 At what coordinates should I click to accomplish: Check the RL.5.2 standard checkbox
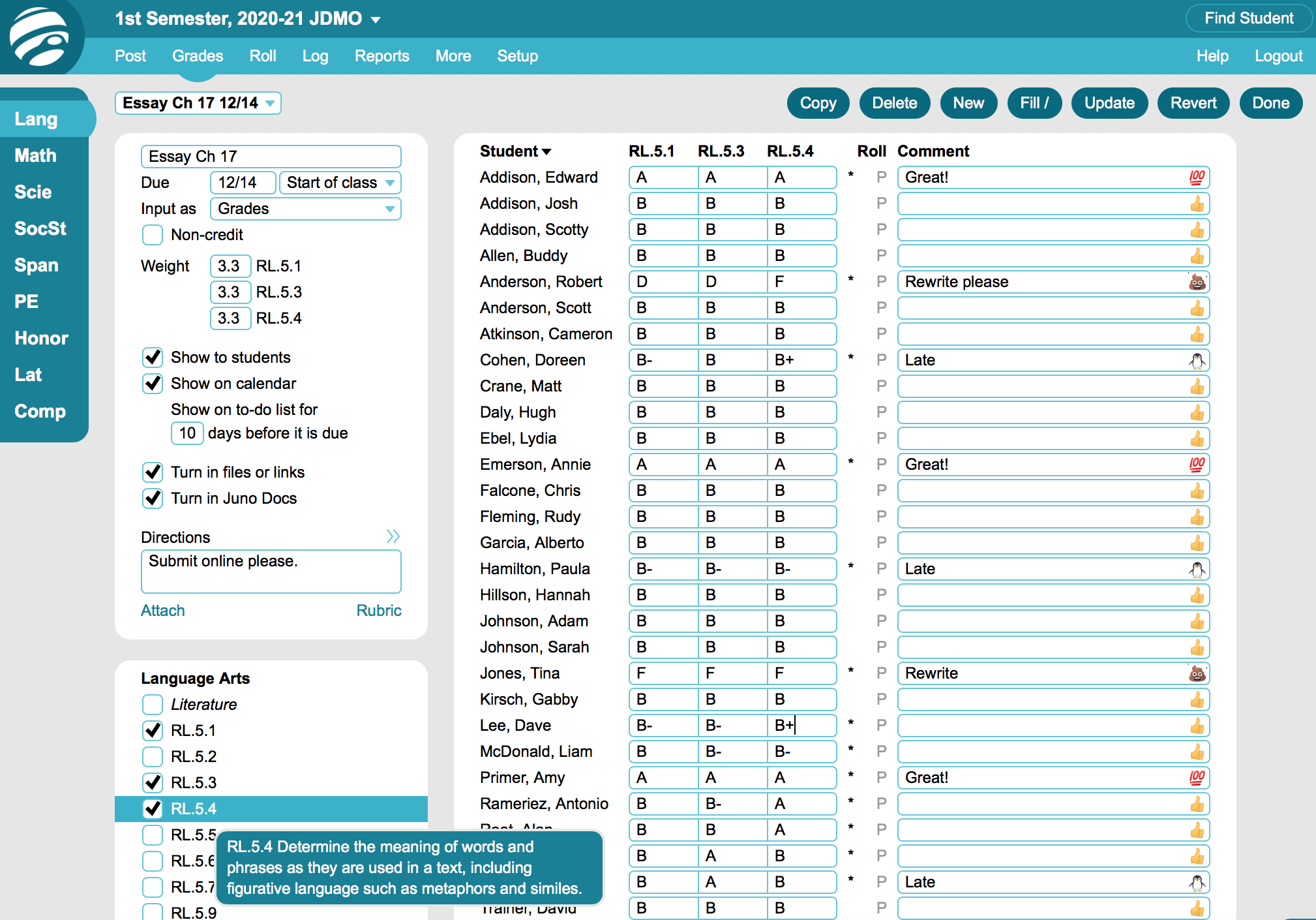tap(152, 756)
